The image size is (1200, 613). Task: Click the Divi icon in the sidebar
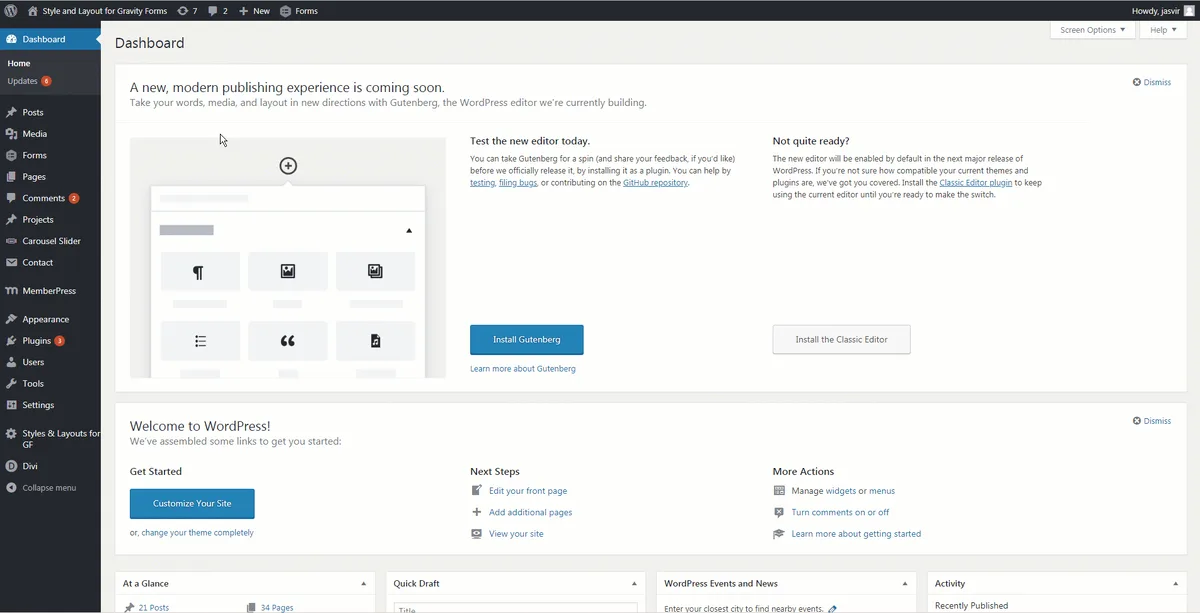[11, 466]
